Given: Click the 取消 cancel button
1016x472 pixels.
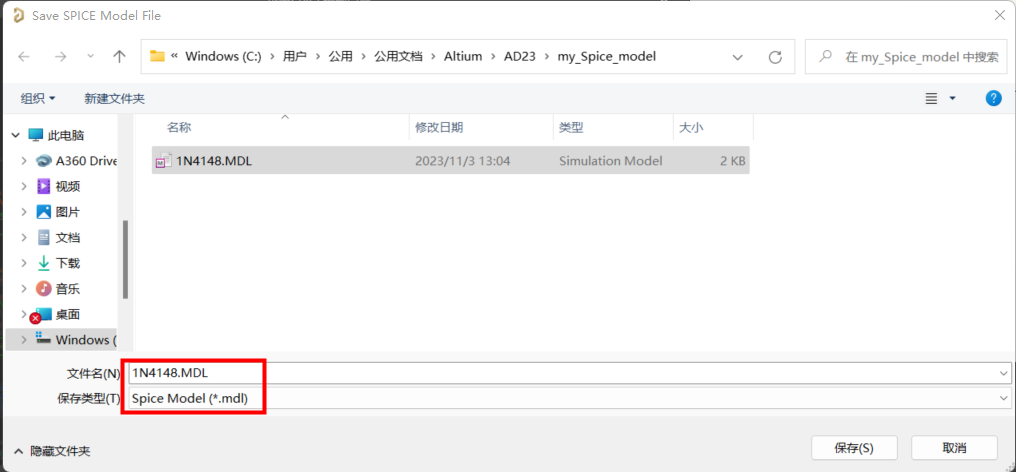Looking at the screenshot, I should coord(953,447).
